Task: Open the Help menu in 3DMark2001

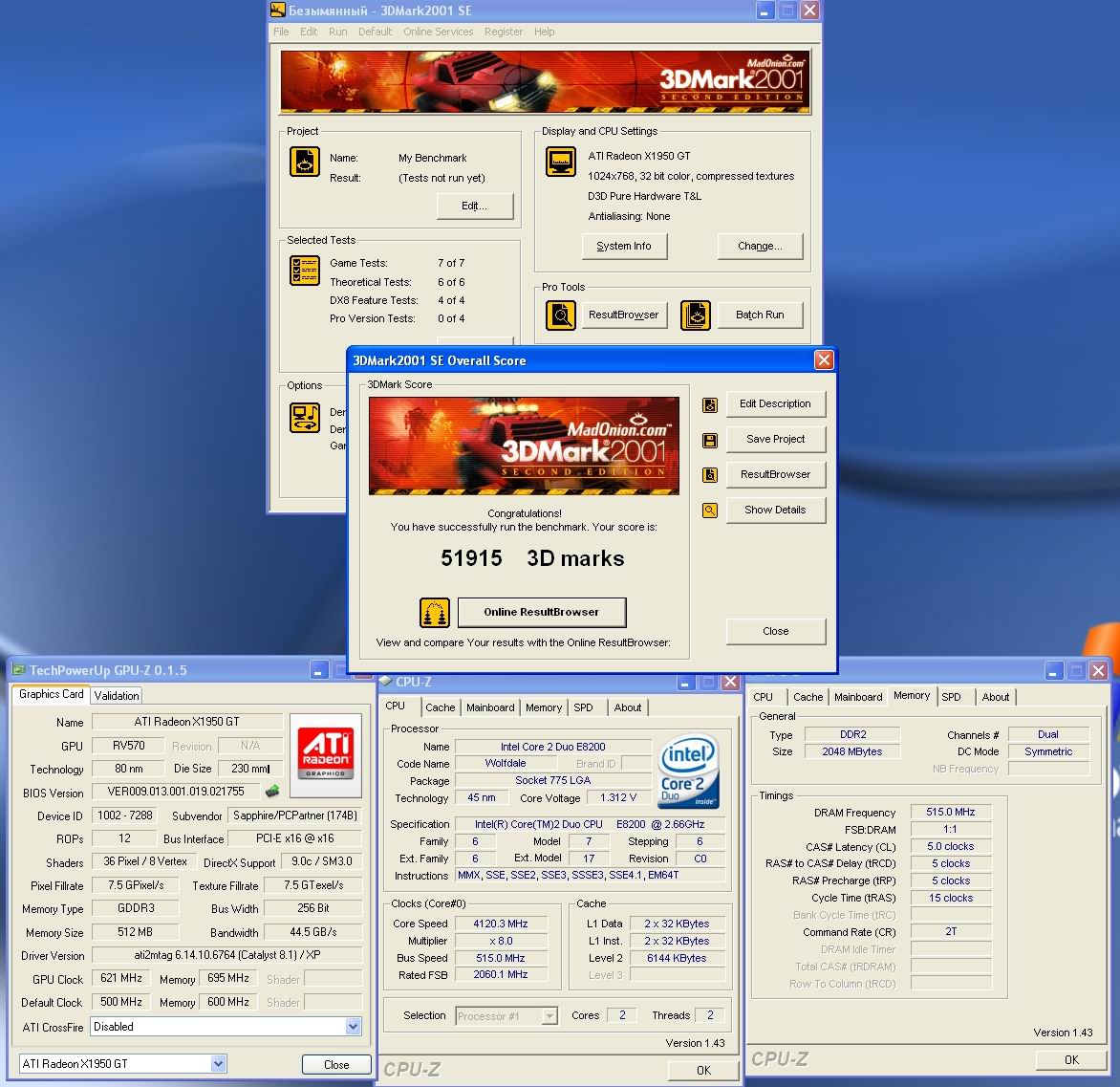Action: click(x=545, y=32)
